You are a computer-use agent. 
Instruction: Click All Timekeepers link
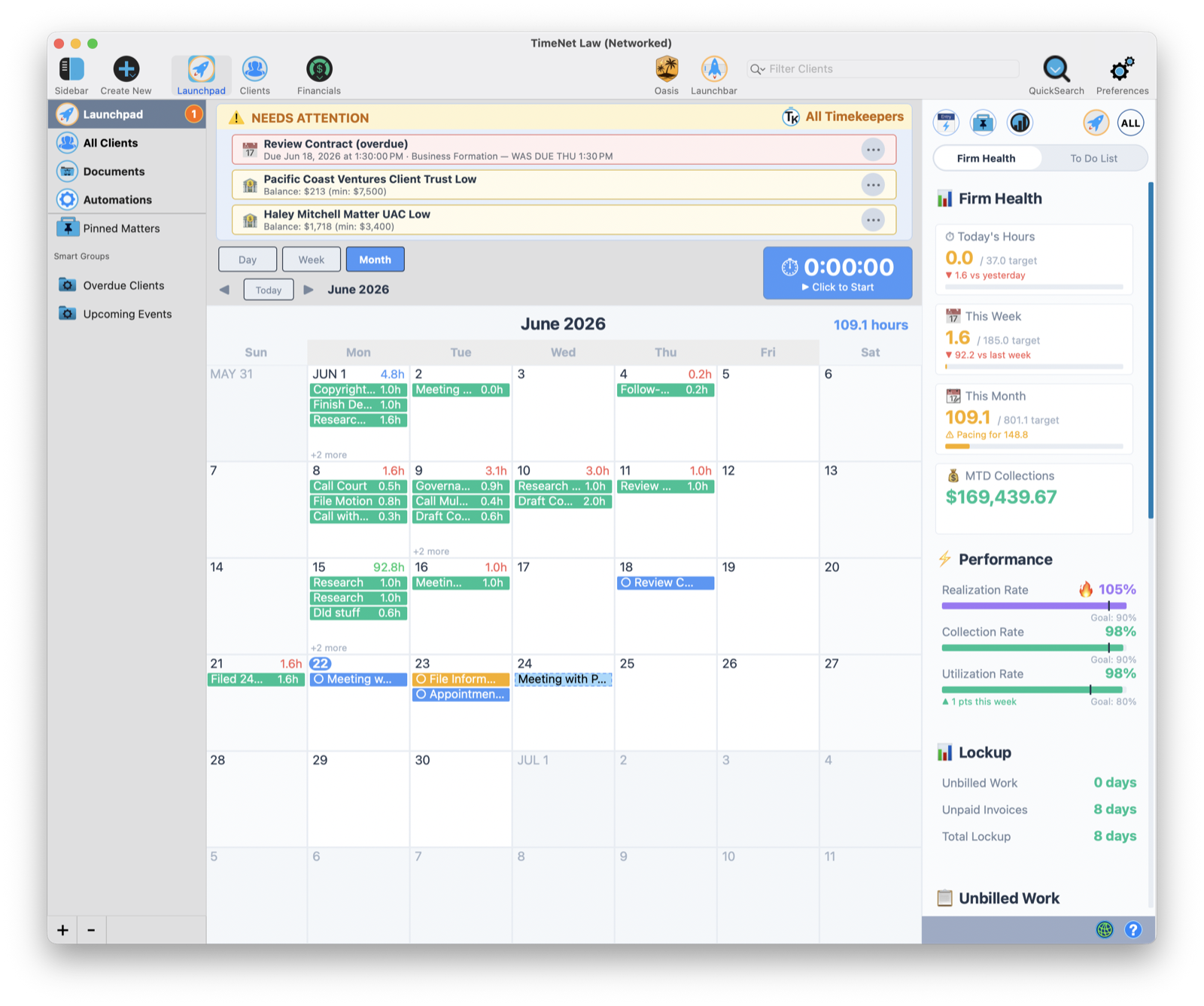pos(854,117)
